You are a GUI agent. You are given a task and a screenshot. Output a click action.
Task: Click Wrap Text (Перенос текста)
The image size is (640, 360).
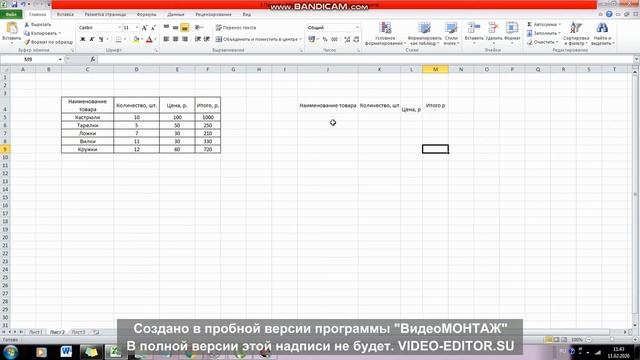coord(236,27)
